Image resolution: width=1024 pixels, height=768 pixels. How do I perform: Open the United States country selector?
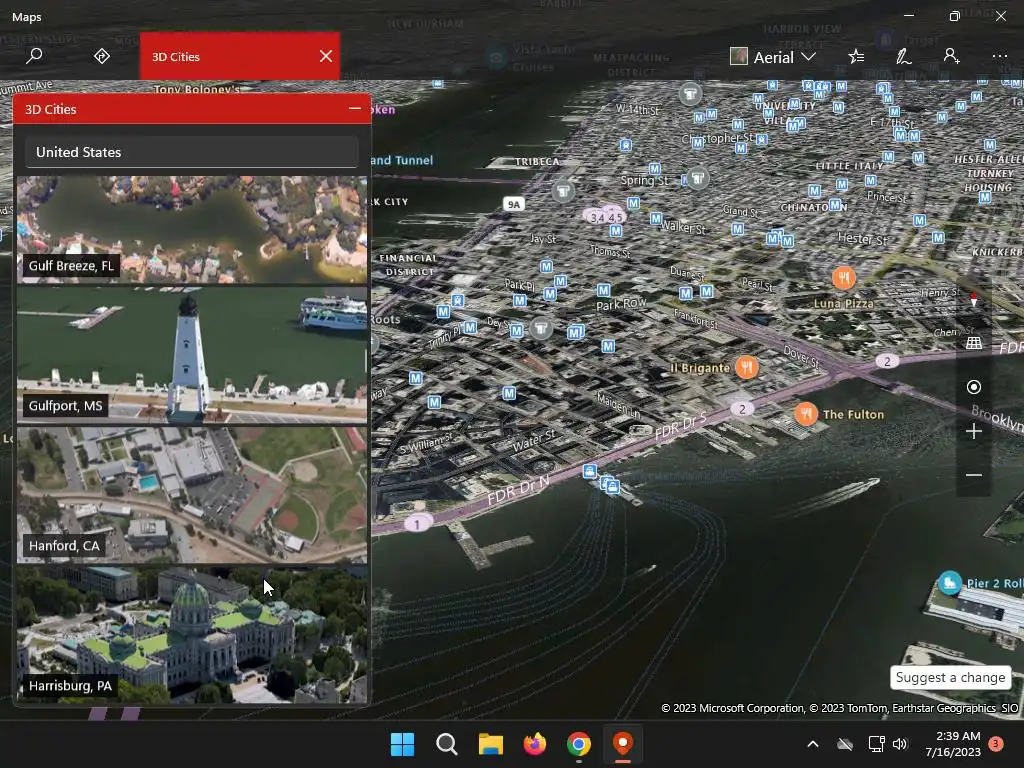click(192, 152)
